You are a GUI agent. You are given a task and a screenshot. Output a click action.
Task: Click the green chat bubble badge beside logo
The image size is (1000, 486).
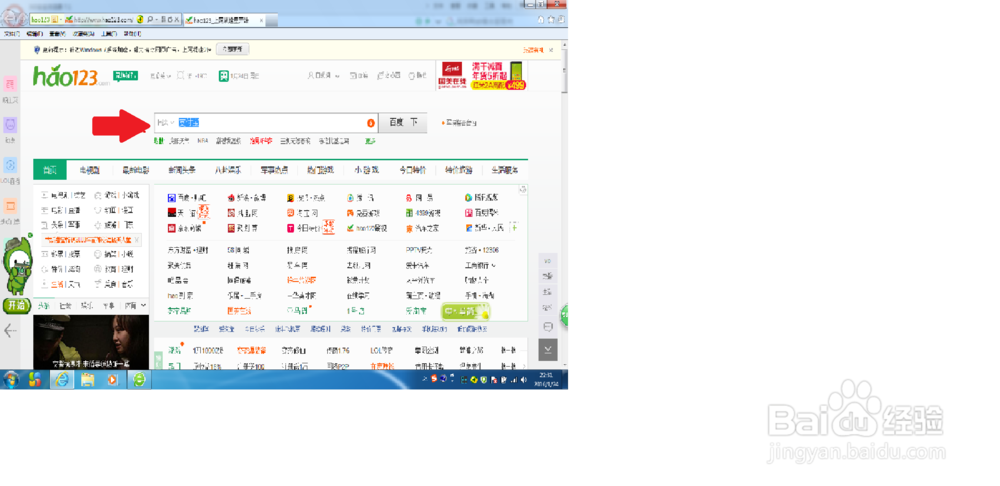[x=125, y=76]
